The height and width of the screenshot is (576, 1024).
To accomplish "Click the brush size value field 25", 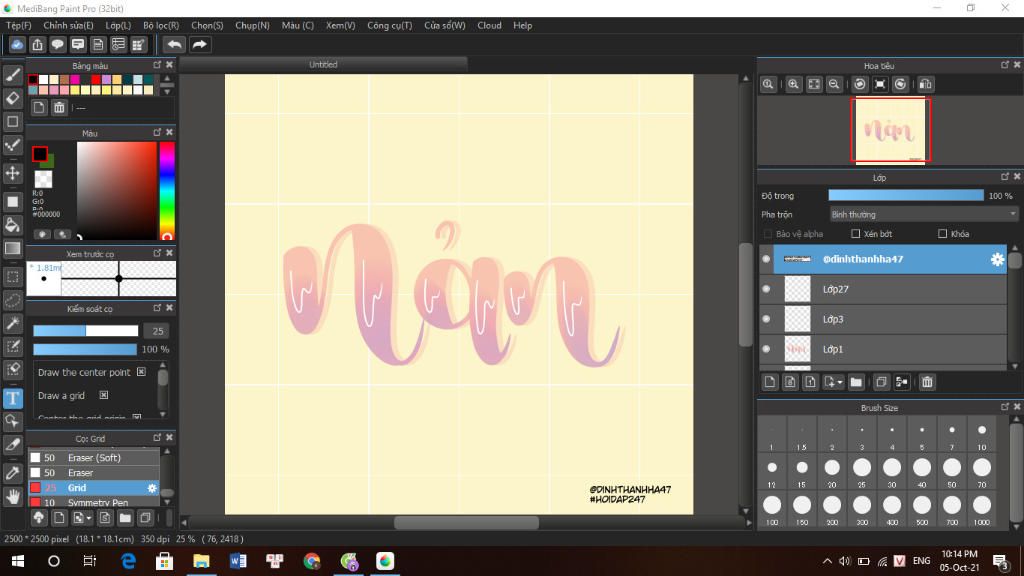I will pyautogui.click(x=157, y=331).
